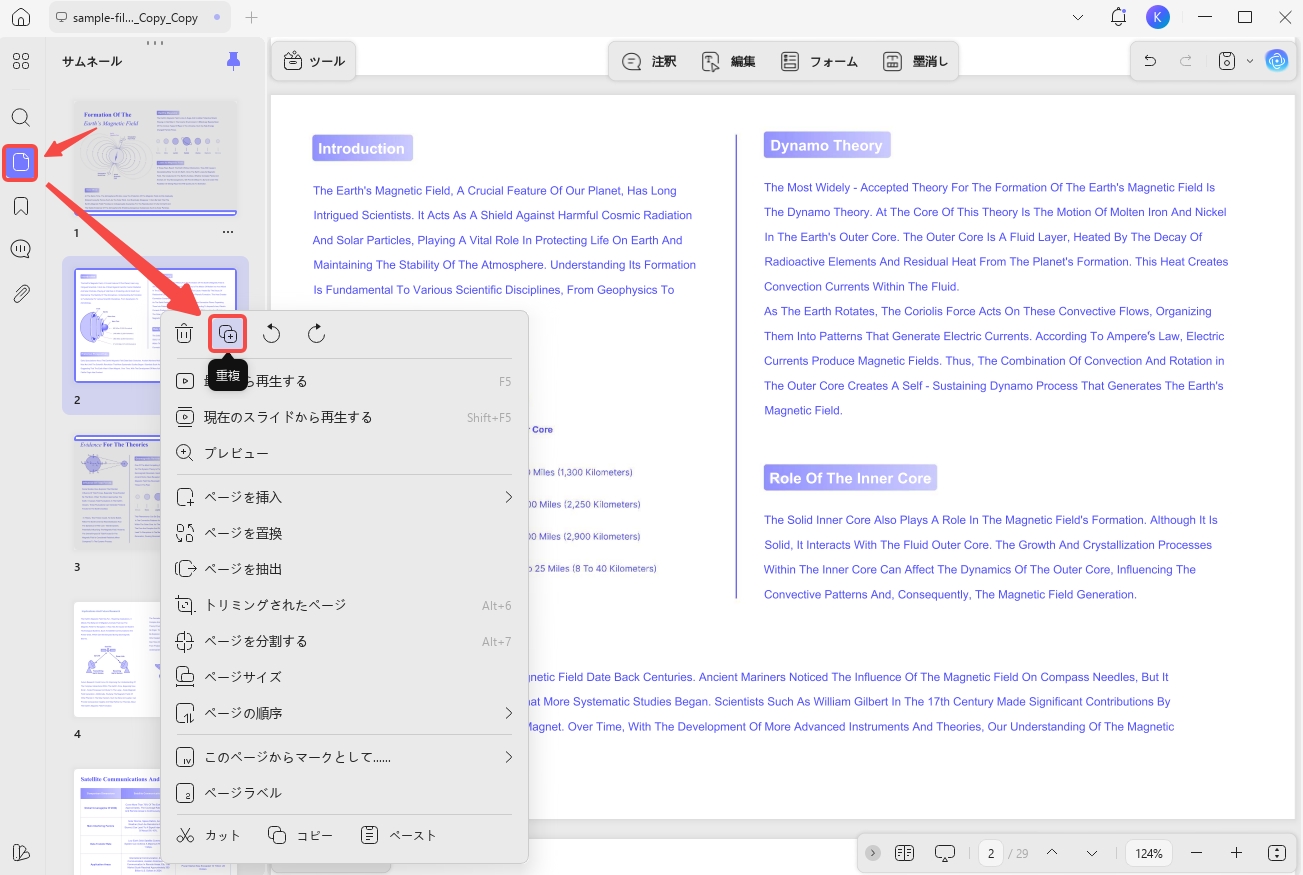The width and height of the screenshot is (1303, 875).
Task: Open the thumbnails panel sidebar icon
Action: 21,162
